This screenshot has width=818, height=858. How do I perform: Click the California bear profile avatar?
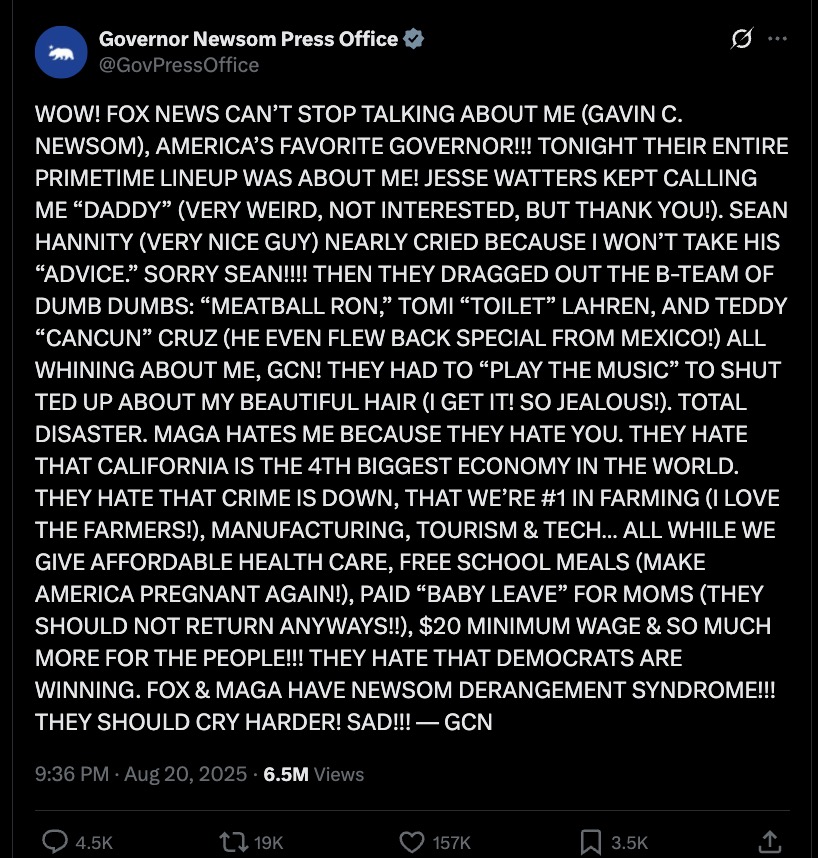click(61, 52)
